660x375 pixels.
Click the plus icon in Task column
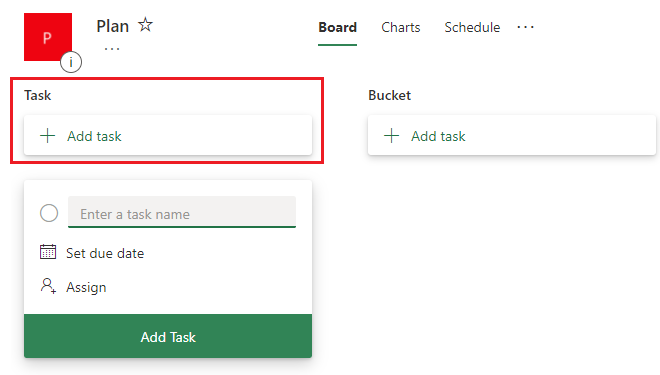coord(48,136)
